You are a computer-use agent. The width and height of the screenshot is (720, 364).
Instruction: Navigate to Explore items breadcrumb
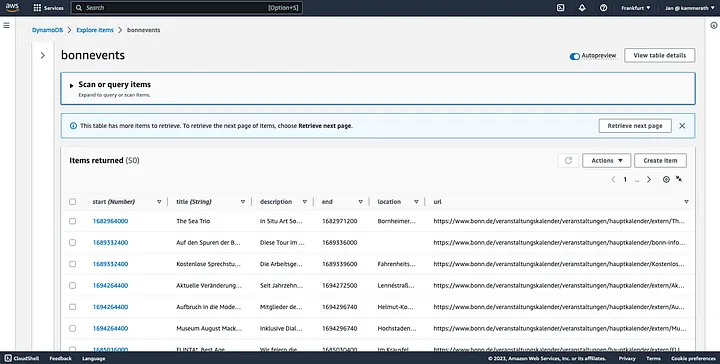coord(95,30)
